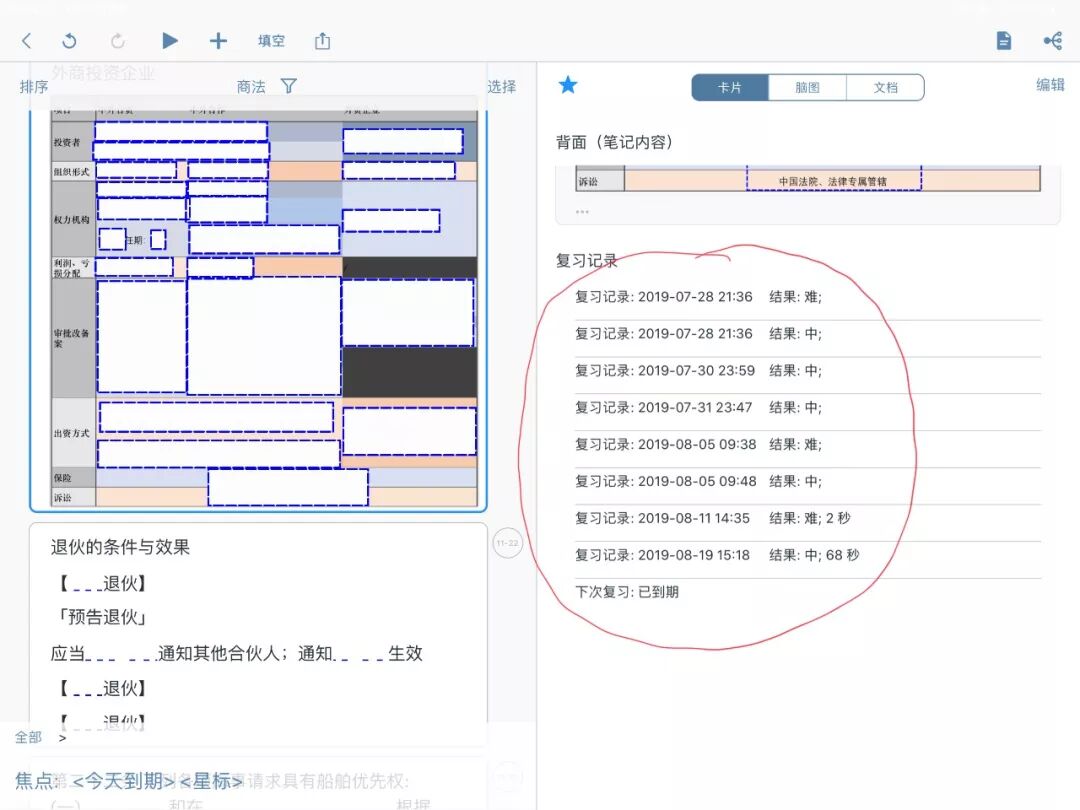This screenshot has height=810, width=1080.
Task: Tap the 11-22 round badge
Action: pos(508,543)
